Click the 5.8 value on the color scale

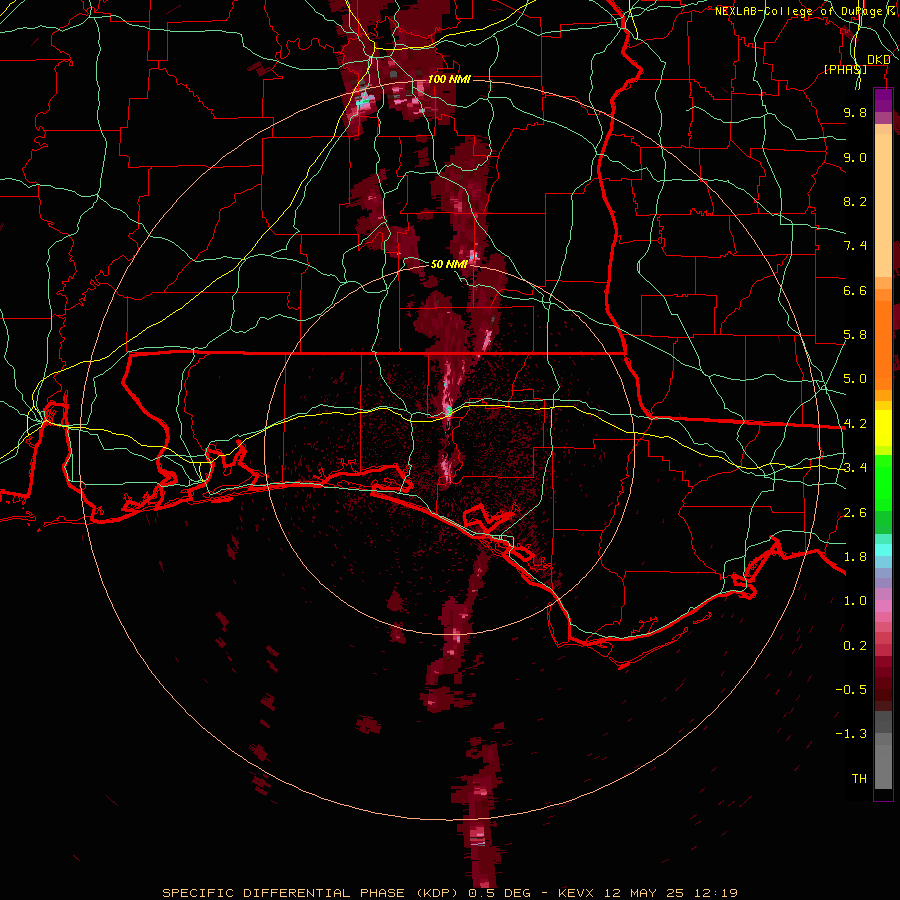[x=855, y=335]
